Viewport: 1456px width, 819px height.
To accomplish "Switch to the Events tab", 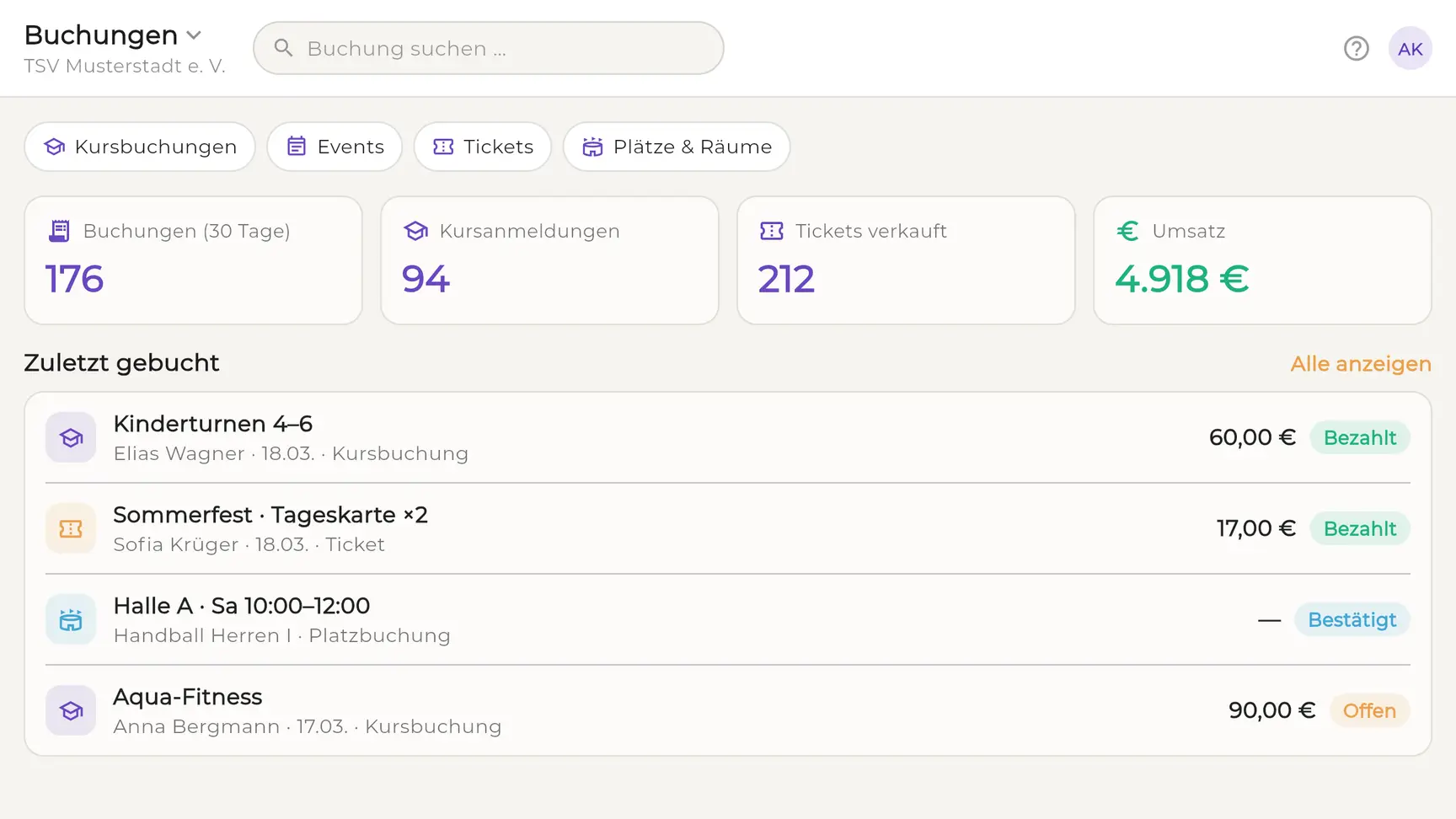I will pos(335,147).
